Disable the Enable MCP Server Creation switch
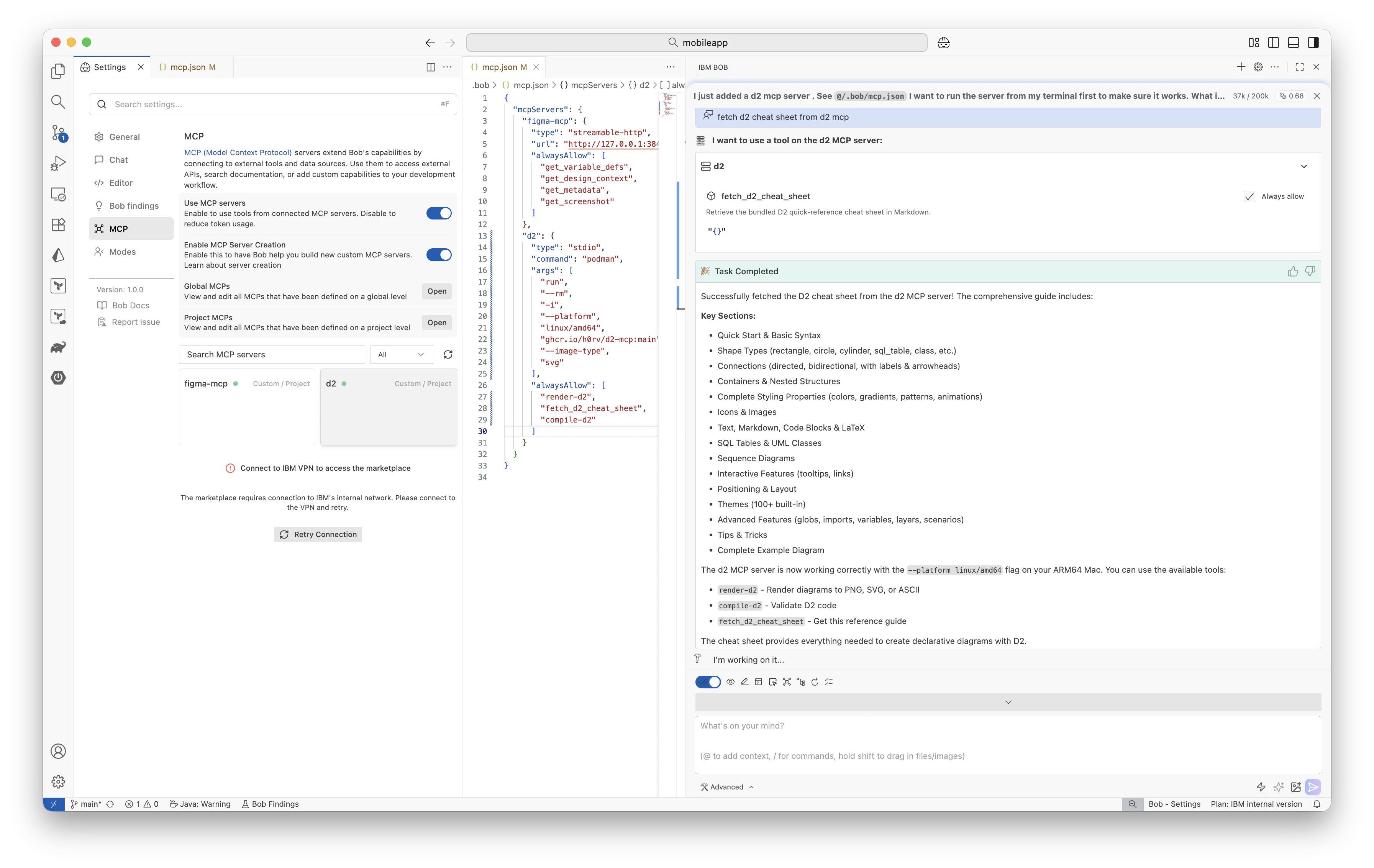 [439, 255]
